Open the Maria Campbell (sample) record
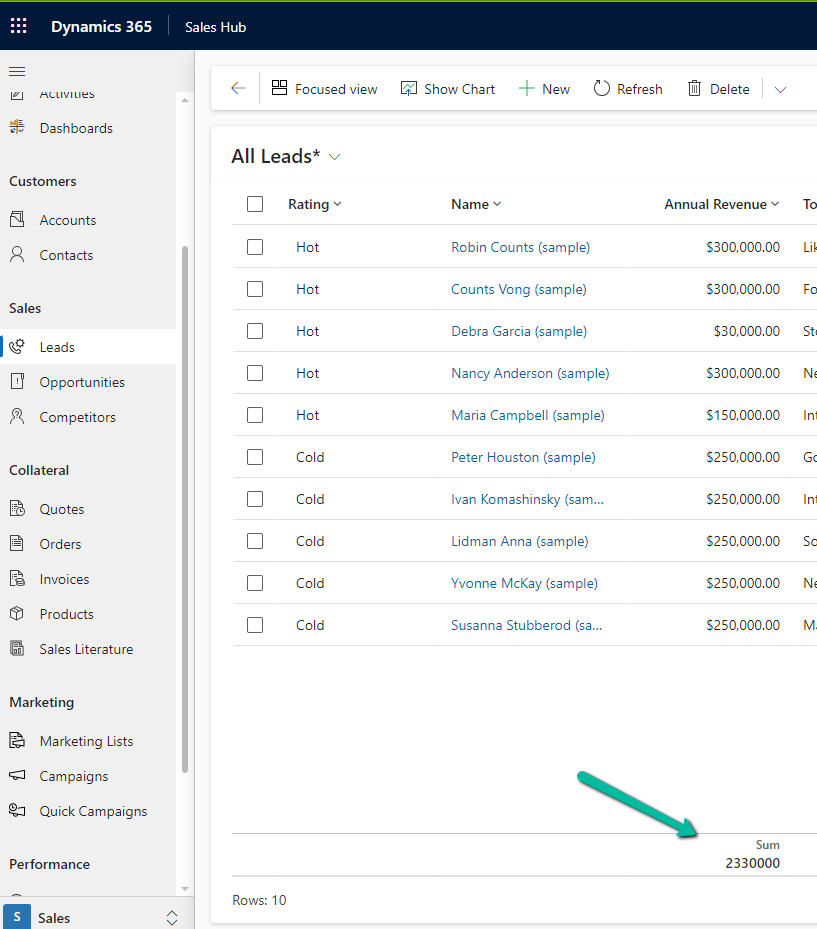The height and width of the screenshot is (929, 817). click(x=527, y=415)
